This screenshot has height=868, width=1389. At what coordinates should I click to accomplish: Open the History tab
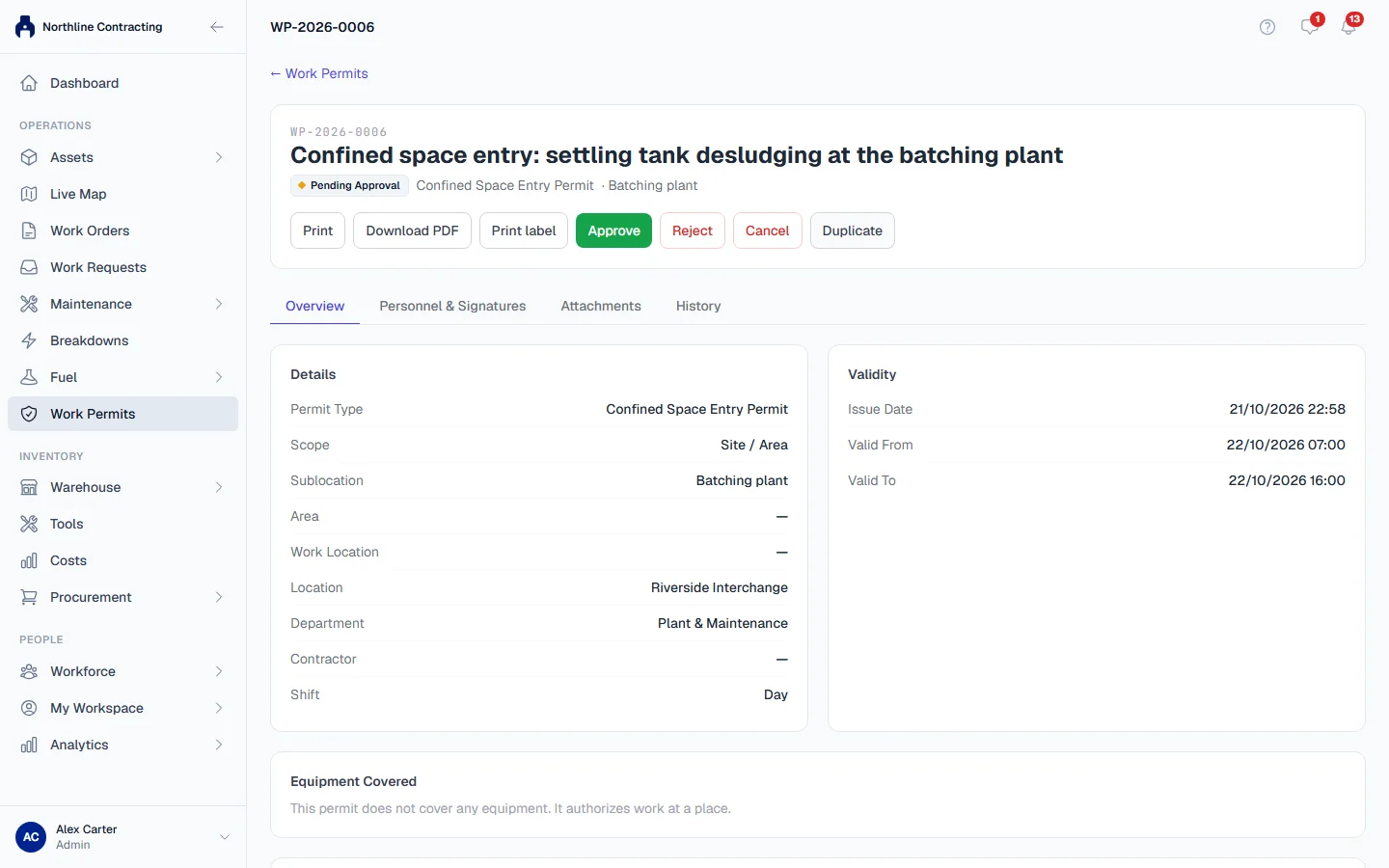pos(698,306)
